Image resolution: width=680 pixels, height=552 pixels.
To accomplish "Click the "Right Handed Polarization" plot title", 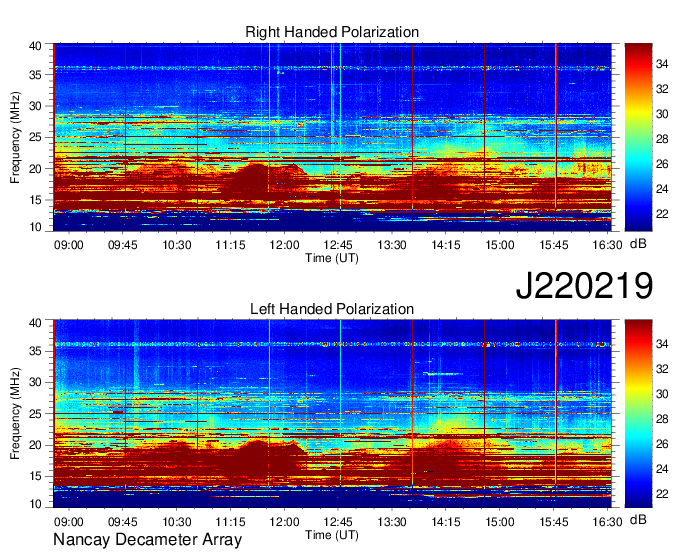I will [332, 32].
